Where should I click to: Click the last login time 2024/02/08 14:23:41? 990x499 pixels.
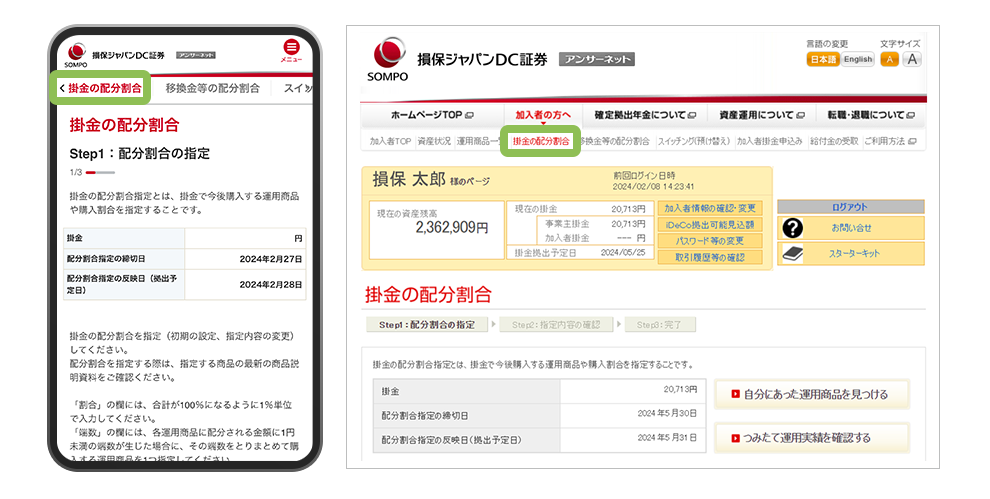[653, 187]
